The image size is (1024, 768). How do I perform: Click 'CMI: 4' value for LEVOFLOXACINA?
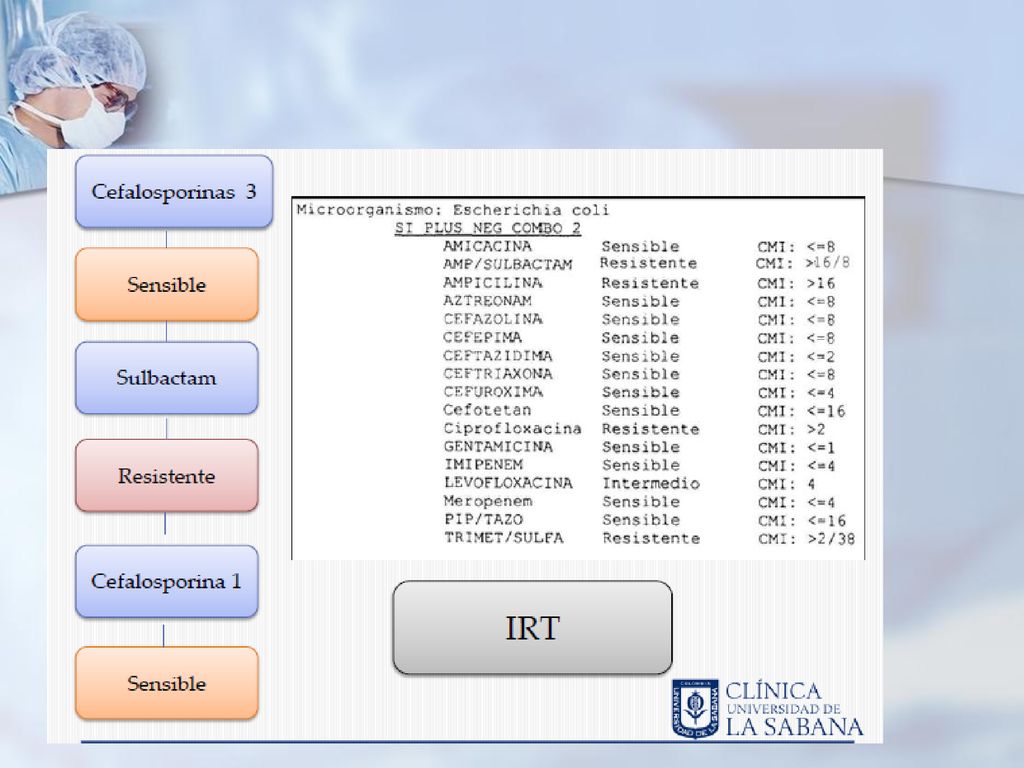[786, 484]
